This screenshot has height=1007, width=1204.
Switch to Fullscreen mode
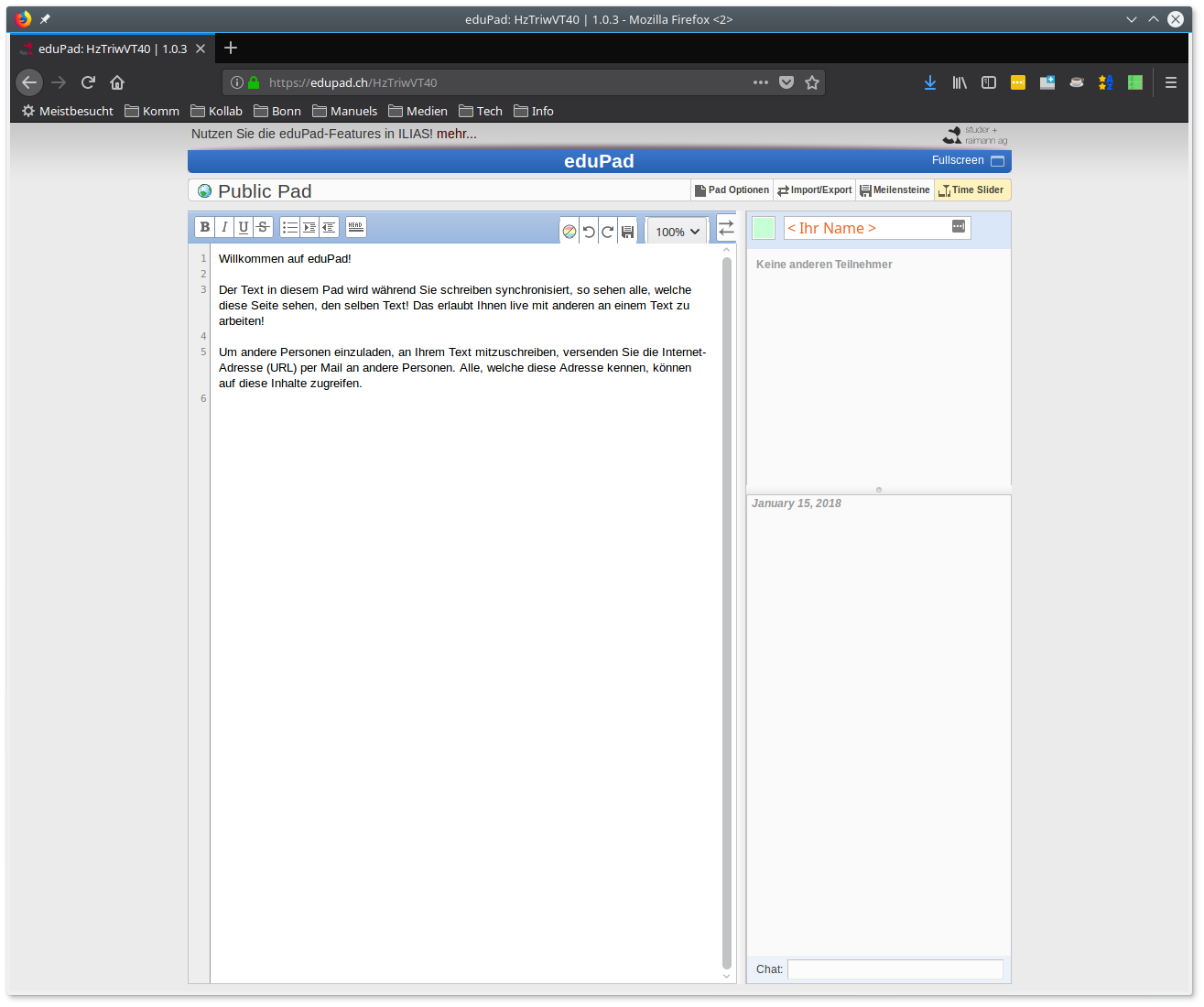968,160
